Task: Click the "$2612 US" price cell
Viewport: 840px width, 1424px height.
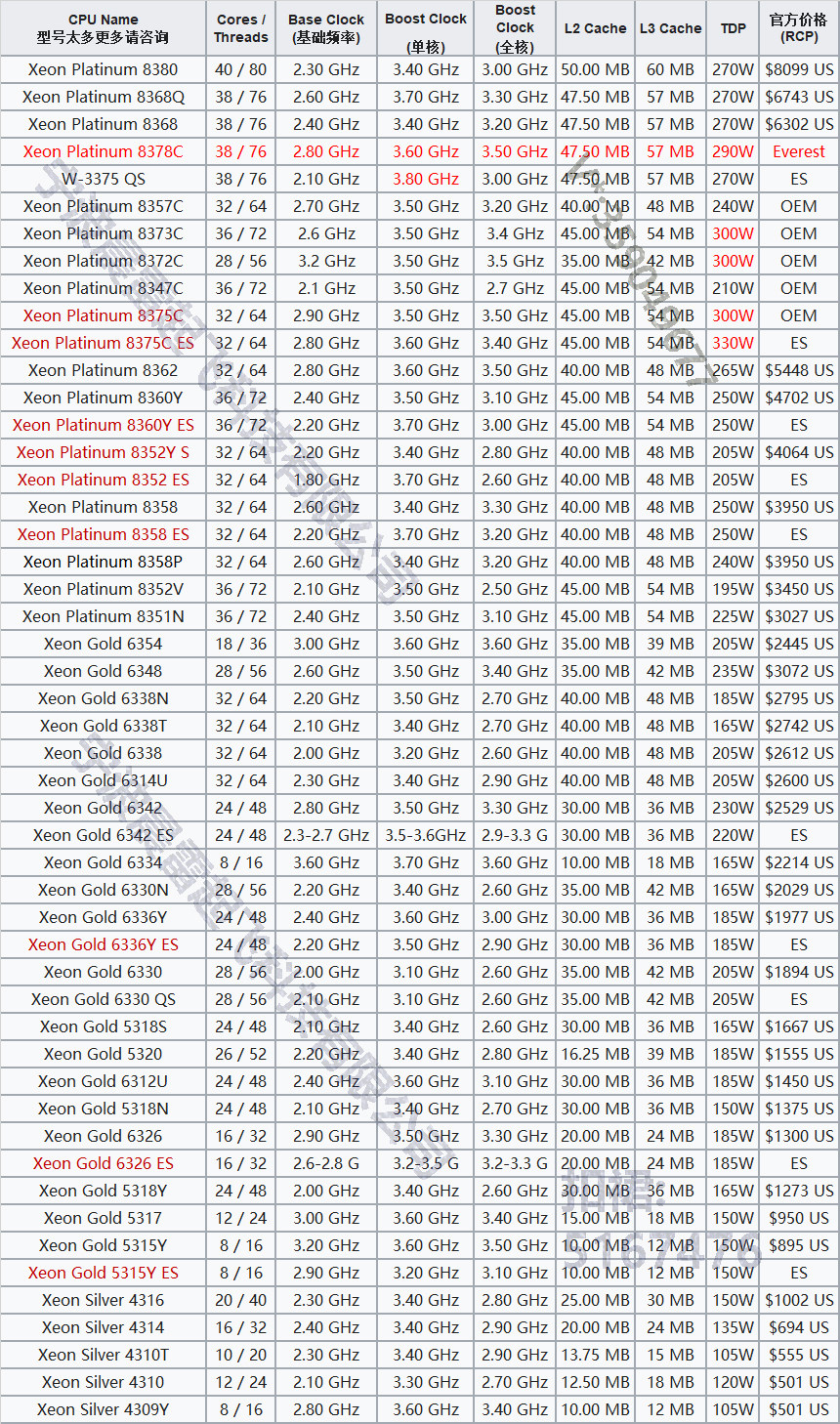Action: click(x=799, y=753)
